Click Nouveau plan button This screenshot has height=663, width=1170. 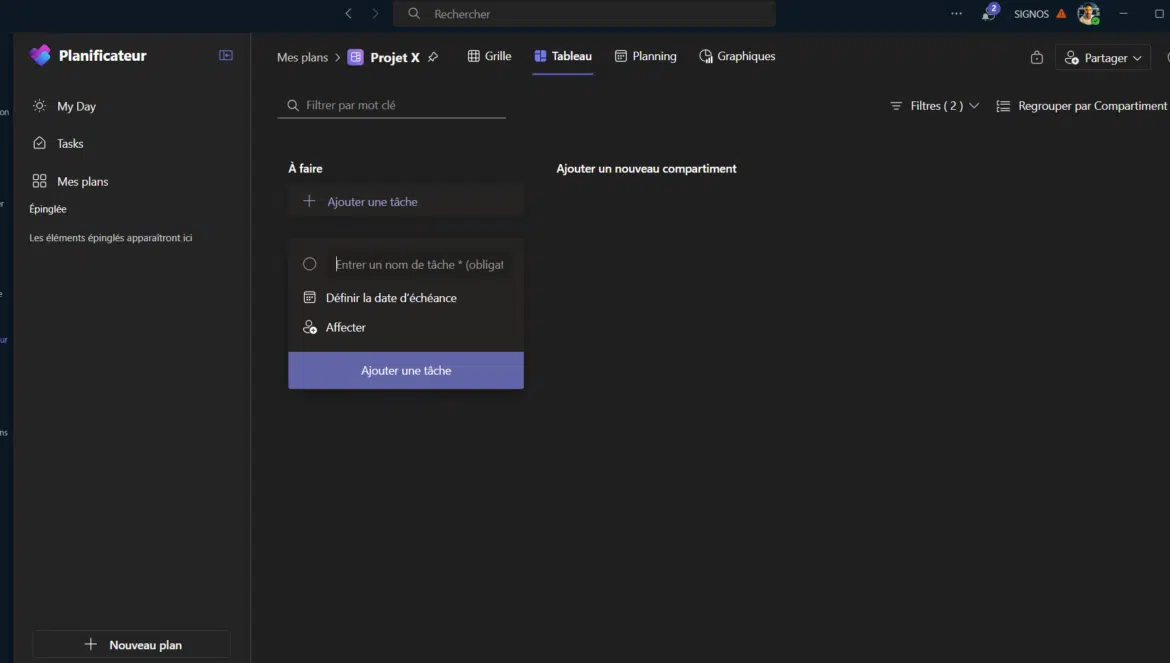coord(132,645)
